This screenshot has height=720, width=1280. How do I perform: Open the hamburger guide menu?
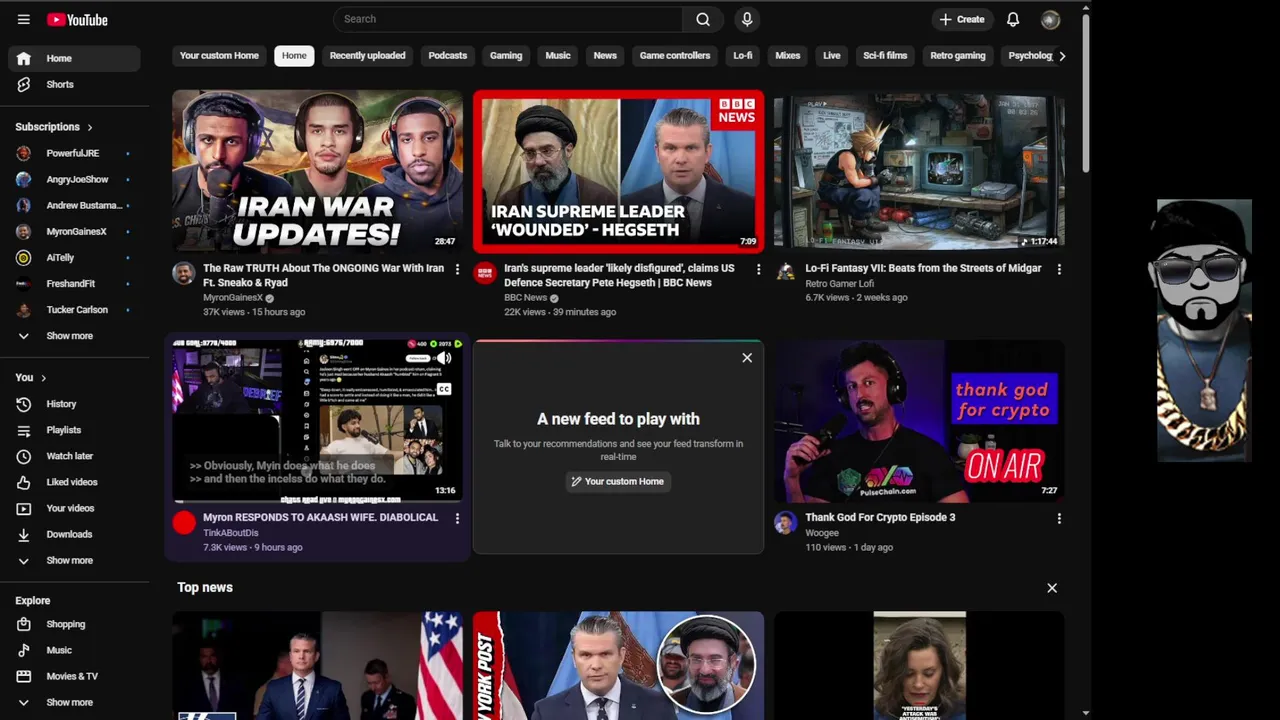point(23,19)
